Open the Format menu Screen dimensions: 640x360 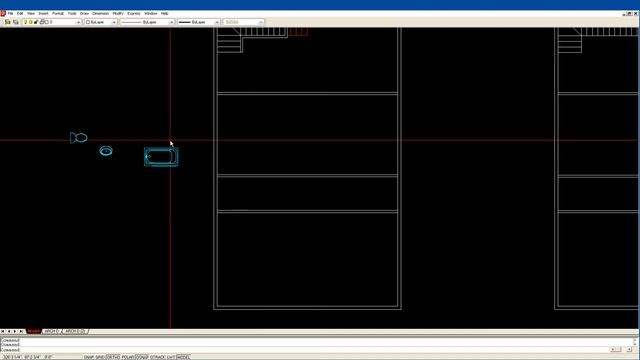[x=58, y=13]
